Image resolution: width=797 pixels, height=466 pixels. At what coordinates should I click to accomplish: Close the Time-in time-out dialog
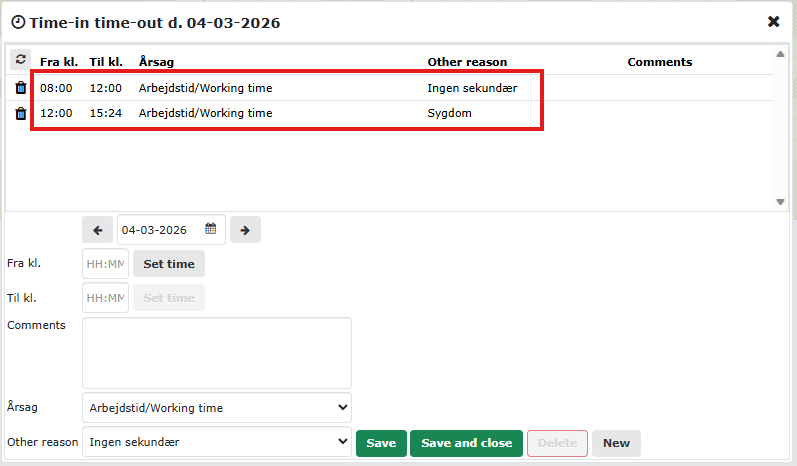[773, 21]
